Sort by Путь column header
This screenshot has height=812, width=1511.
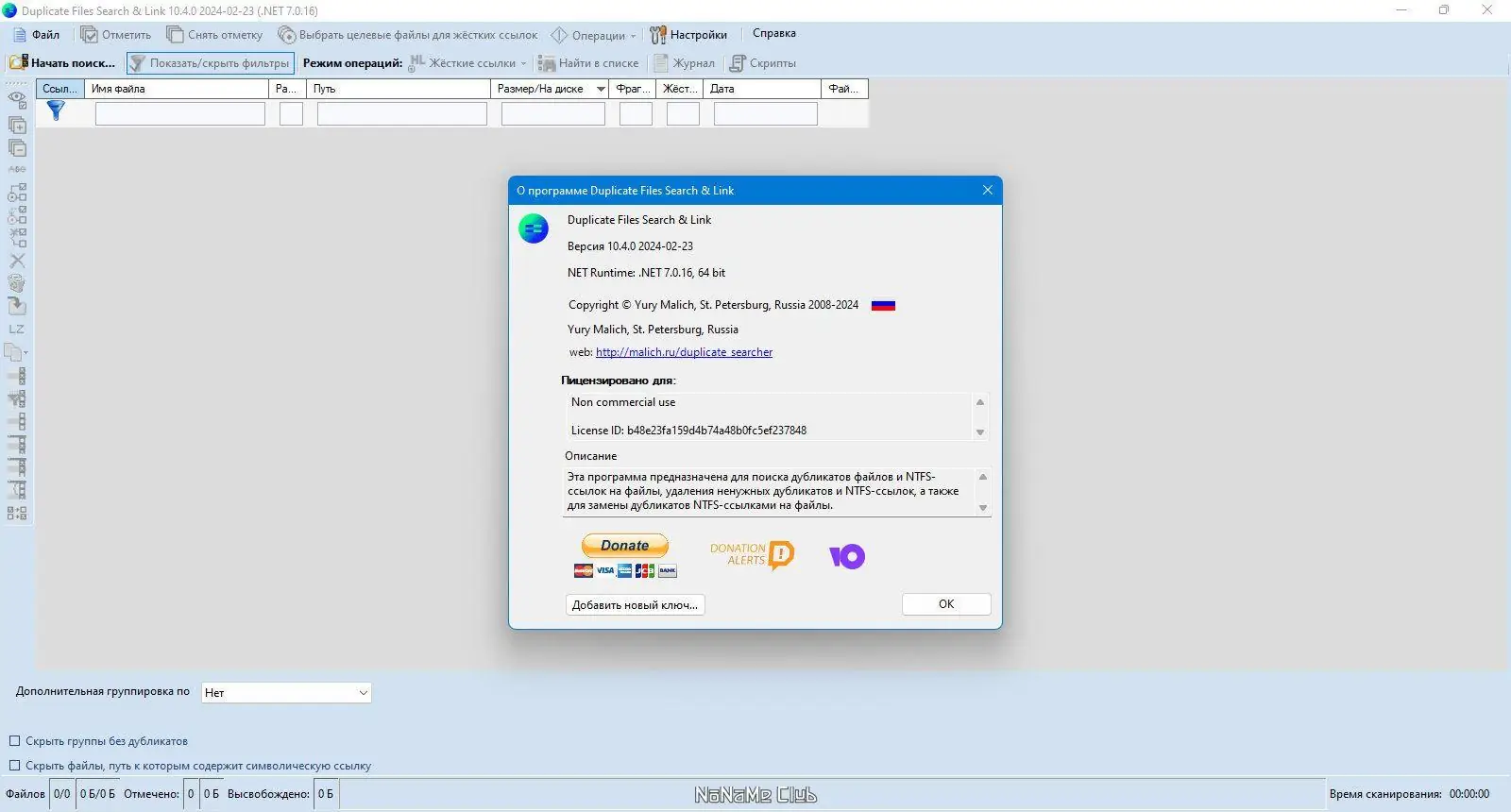point(399,89)
